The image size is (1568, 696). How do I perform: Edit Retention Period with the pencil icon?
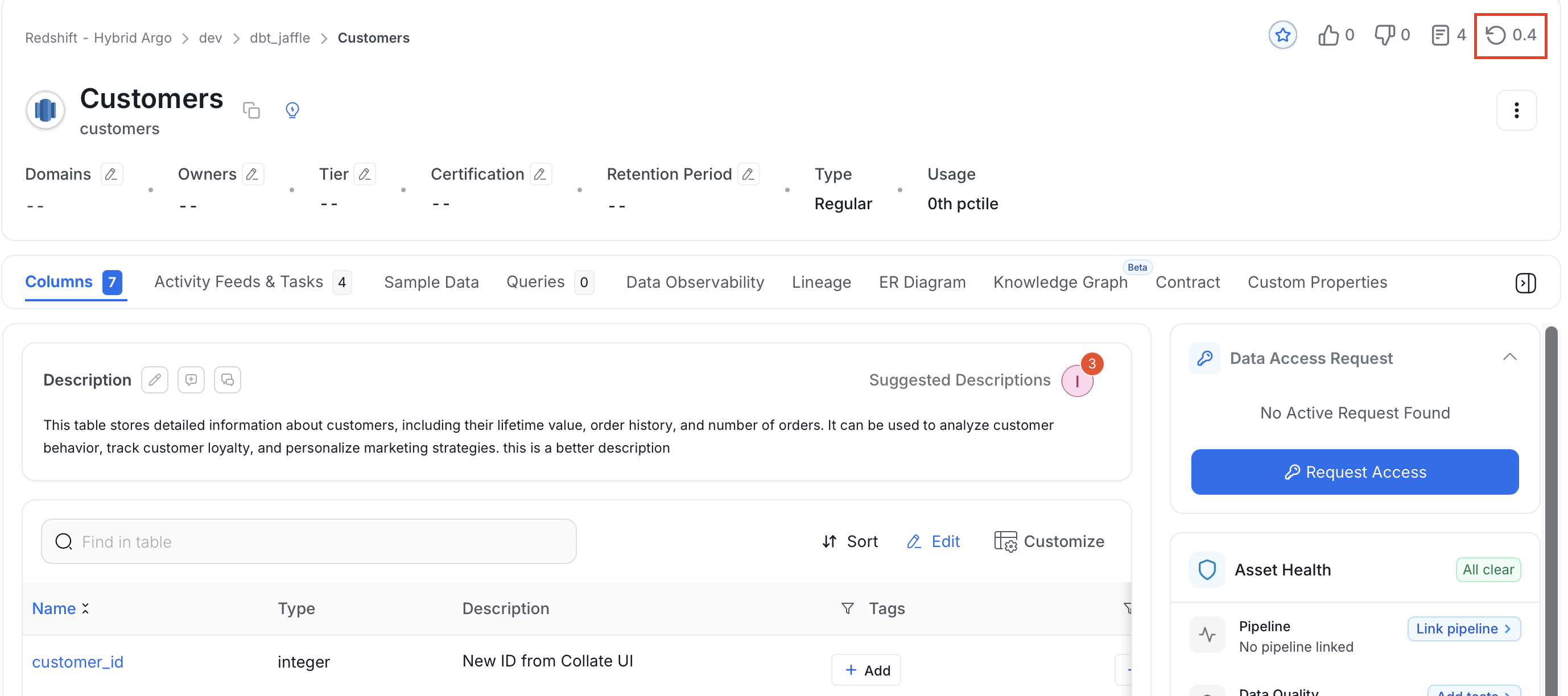[x=748, y=174]
